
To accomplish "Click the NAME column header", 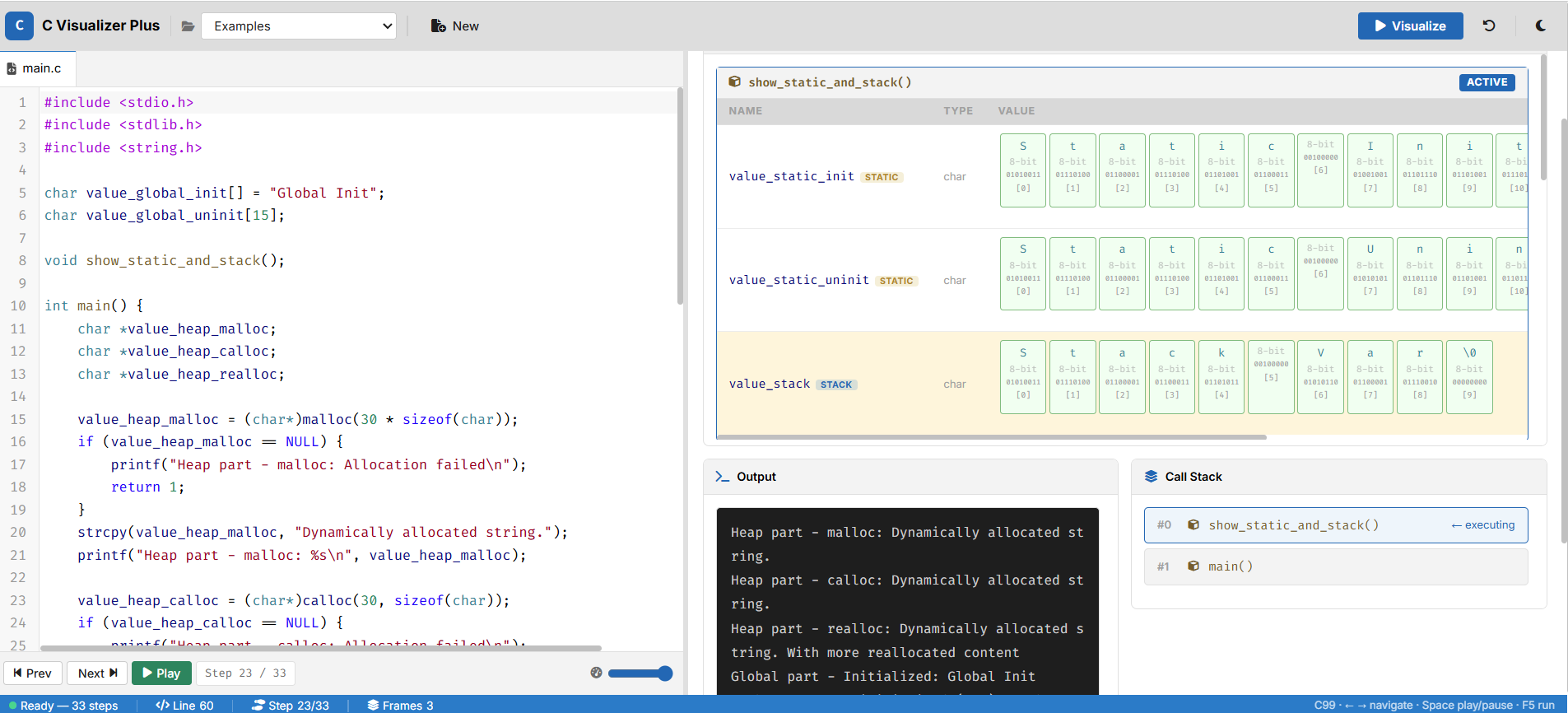I will (x=745, y=111).
